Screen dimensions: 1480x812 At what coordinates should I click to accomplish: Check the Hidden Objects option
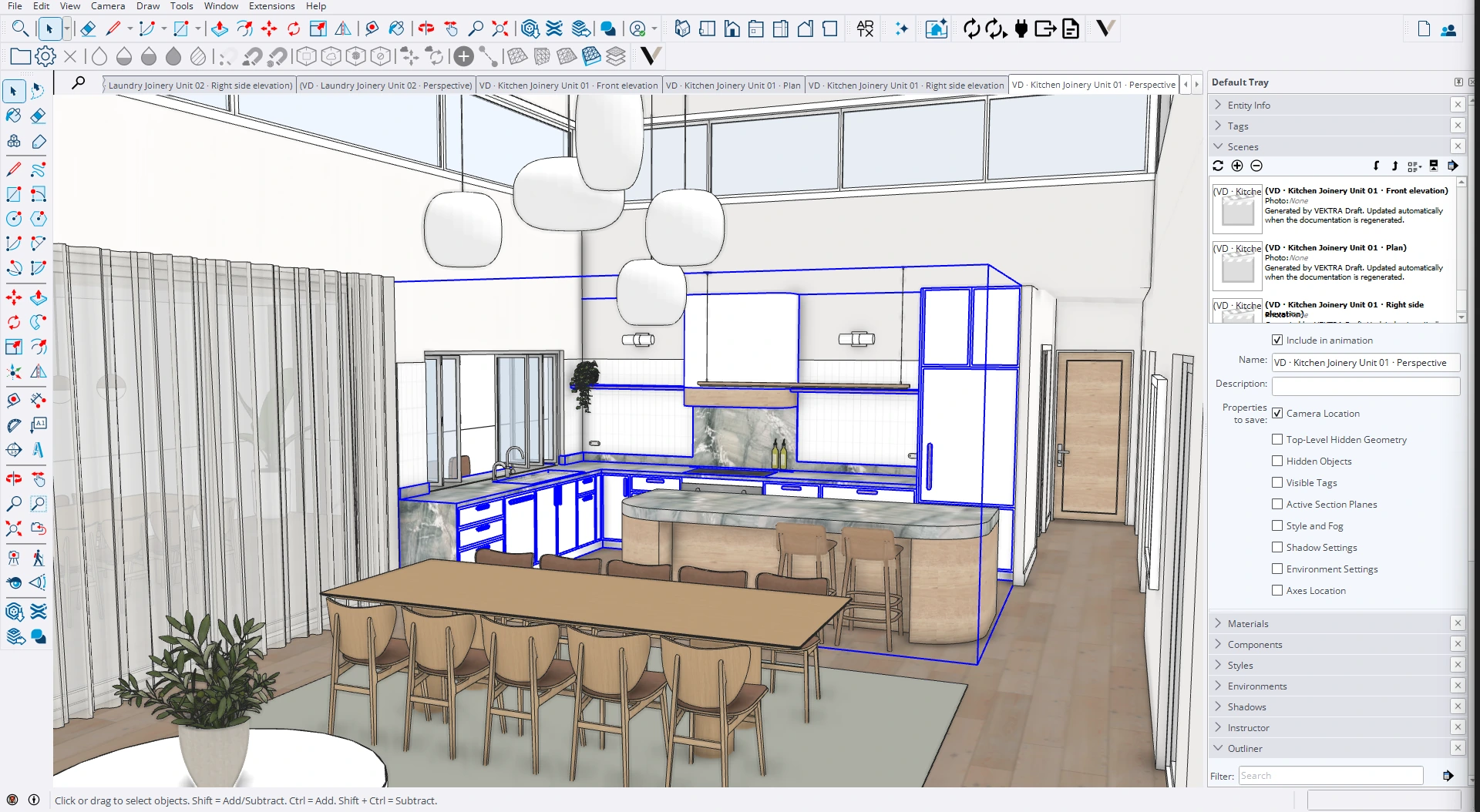[x=1277, y=461]
